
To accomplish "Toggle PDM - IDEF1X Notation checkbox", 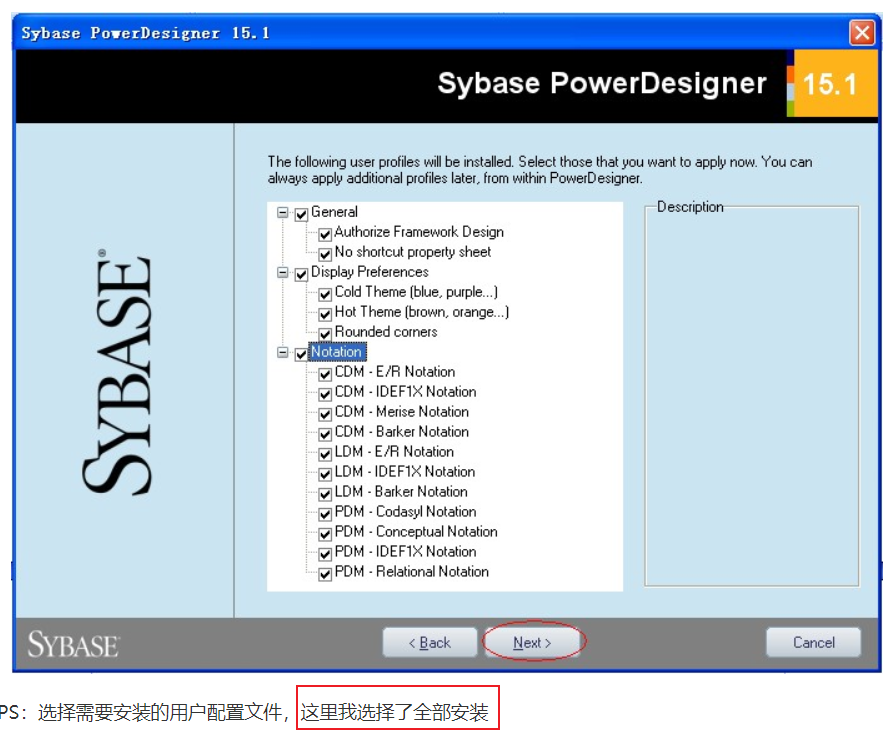I will point(325,554).
